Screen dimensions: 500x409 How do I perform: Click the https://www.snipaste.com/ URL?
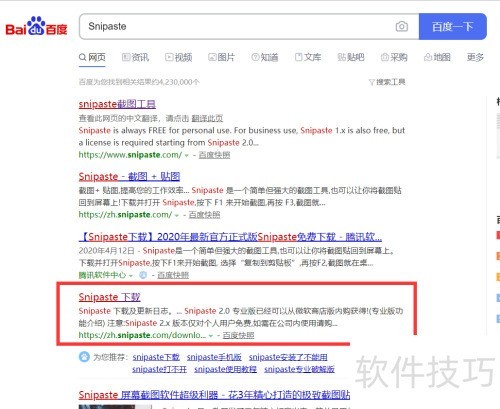[x=130, y=155]
